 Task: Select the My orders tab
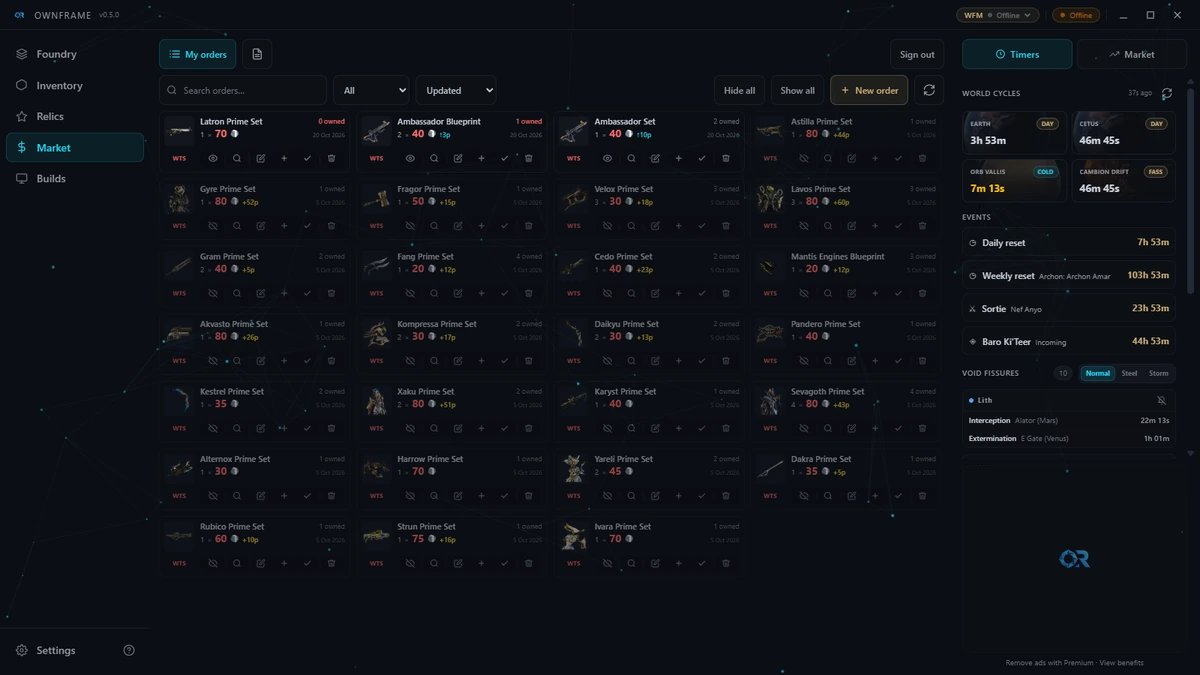pos(197,54)
